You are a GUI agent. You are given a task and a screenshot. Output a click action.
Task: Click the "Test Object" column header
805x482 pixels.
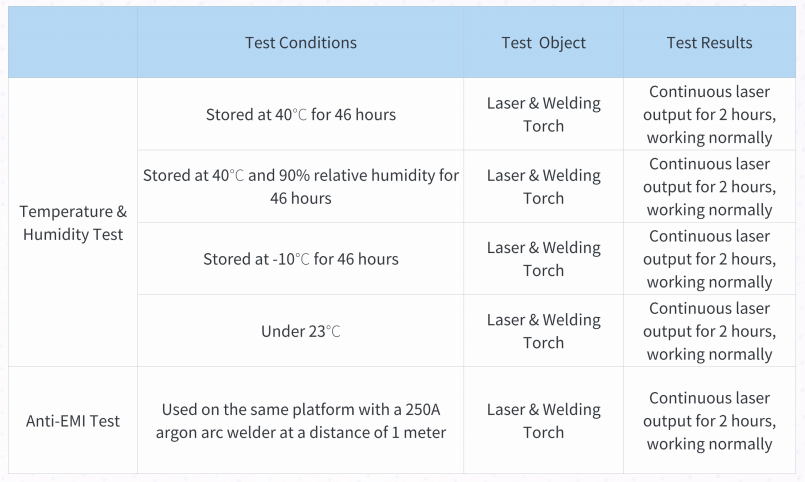click(543, 43)
